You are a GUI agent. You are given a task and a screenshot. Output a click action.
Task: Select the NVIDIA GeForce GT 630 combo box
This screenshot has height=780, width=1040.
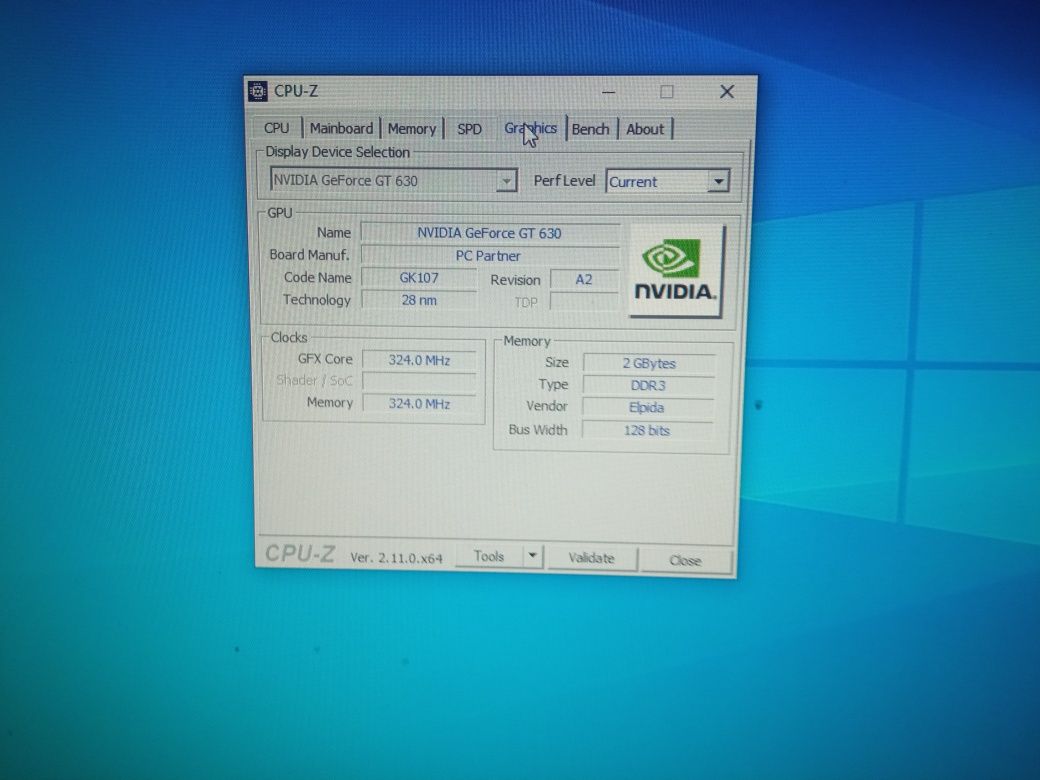click(x=393, y=180)
